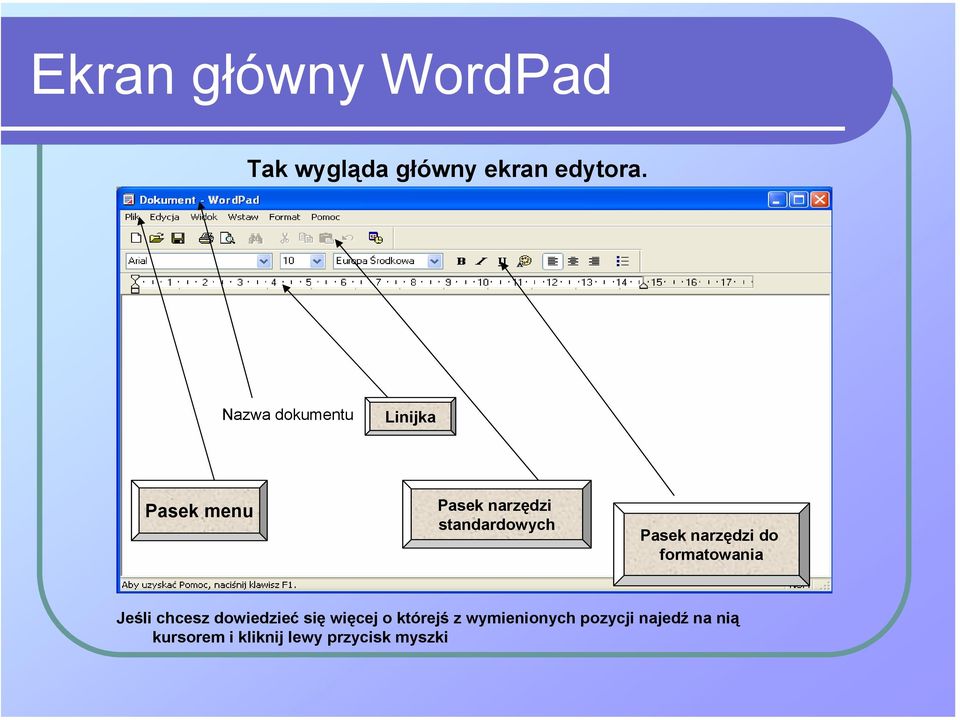Click the WordPad title bar document icon

[129, 200]
